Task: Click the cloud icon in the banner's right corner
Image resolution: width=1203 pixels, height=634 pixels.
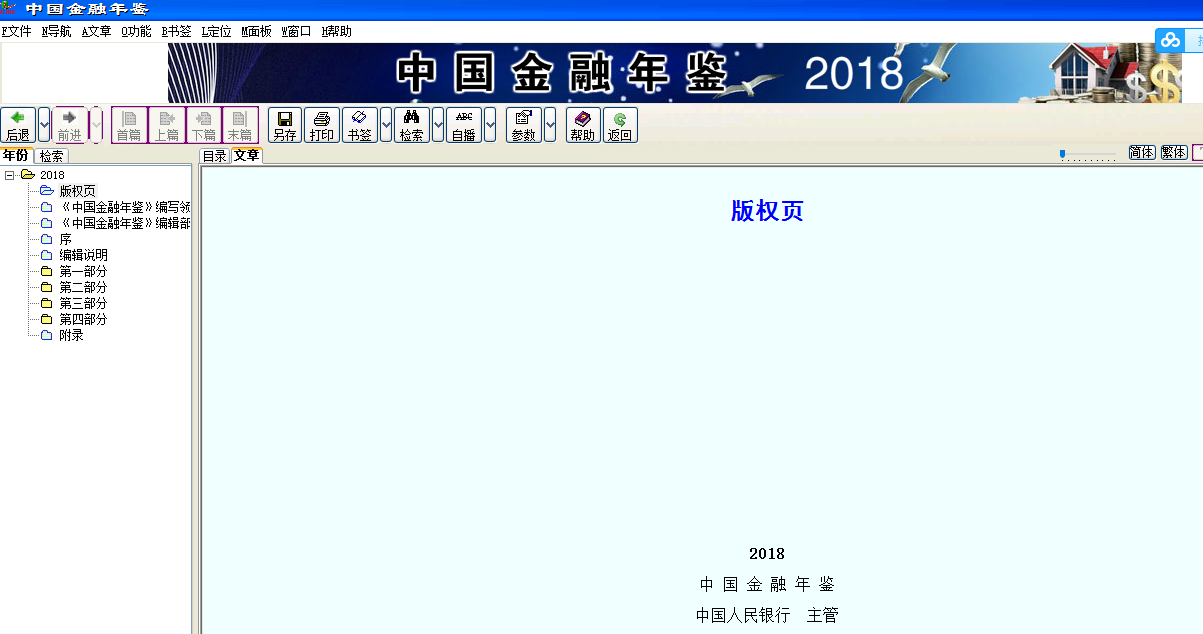Action: pyautogui.click(x=1170, y=40)
